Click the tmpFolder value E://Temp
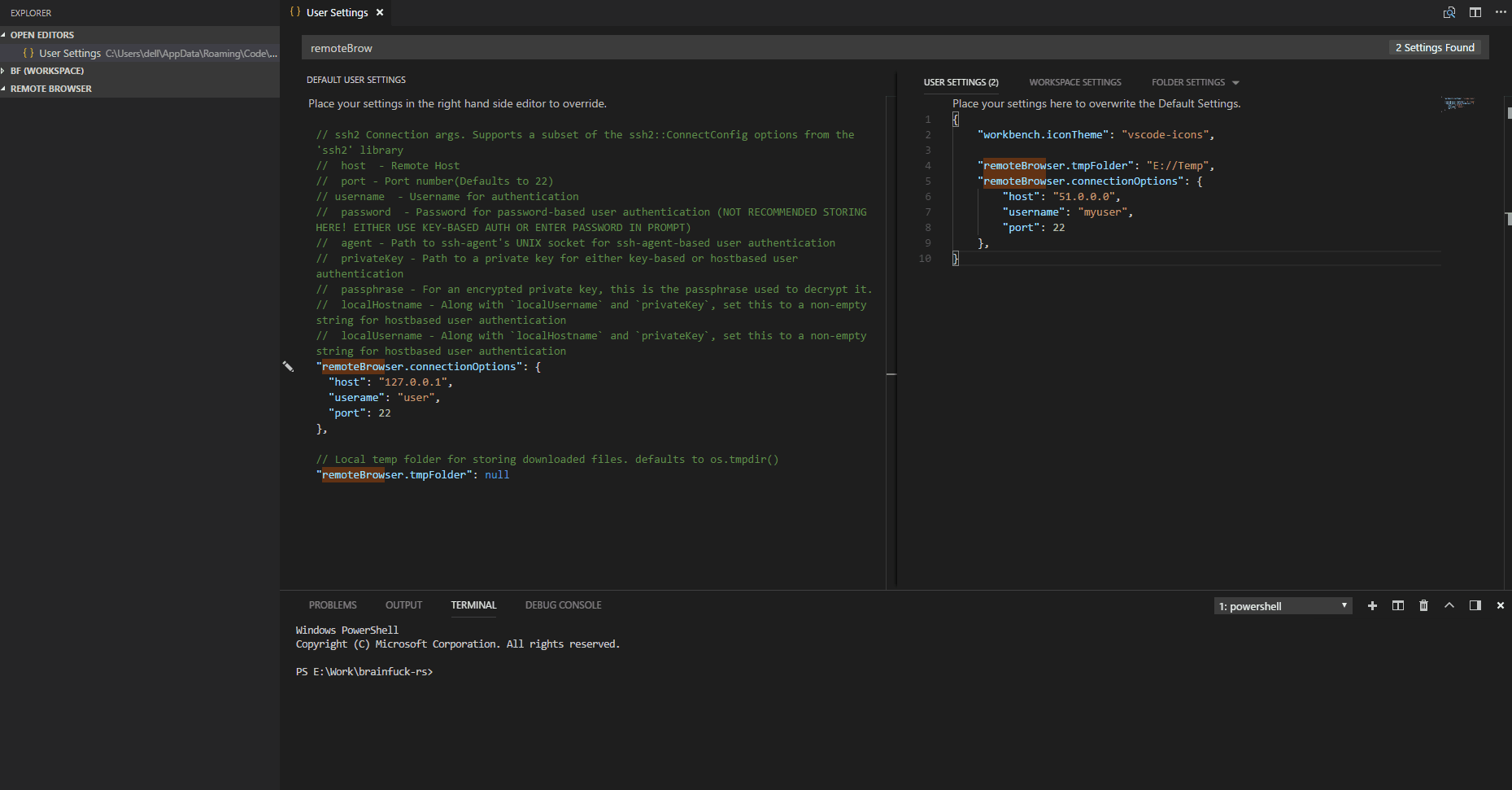1512x790 pixels. (1177, 165)
